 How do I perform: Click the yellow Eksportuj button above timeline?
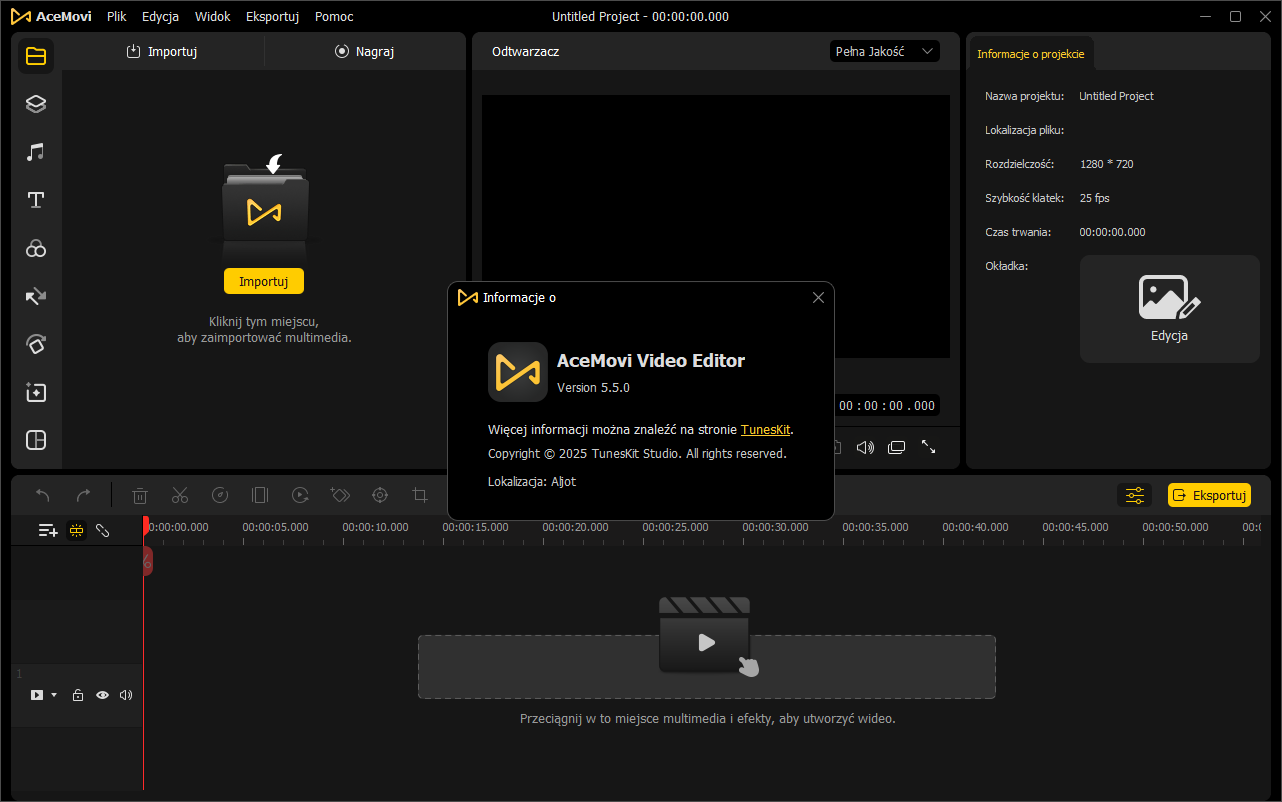click(x=1209, y=495)
